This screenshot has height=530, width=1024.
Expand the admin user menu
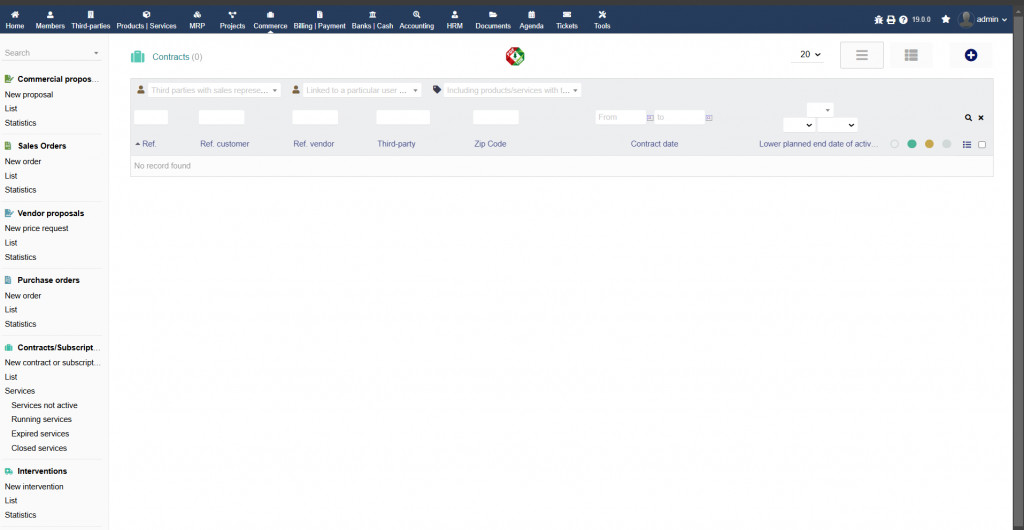pyautogui.click(x=991, y=20)
